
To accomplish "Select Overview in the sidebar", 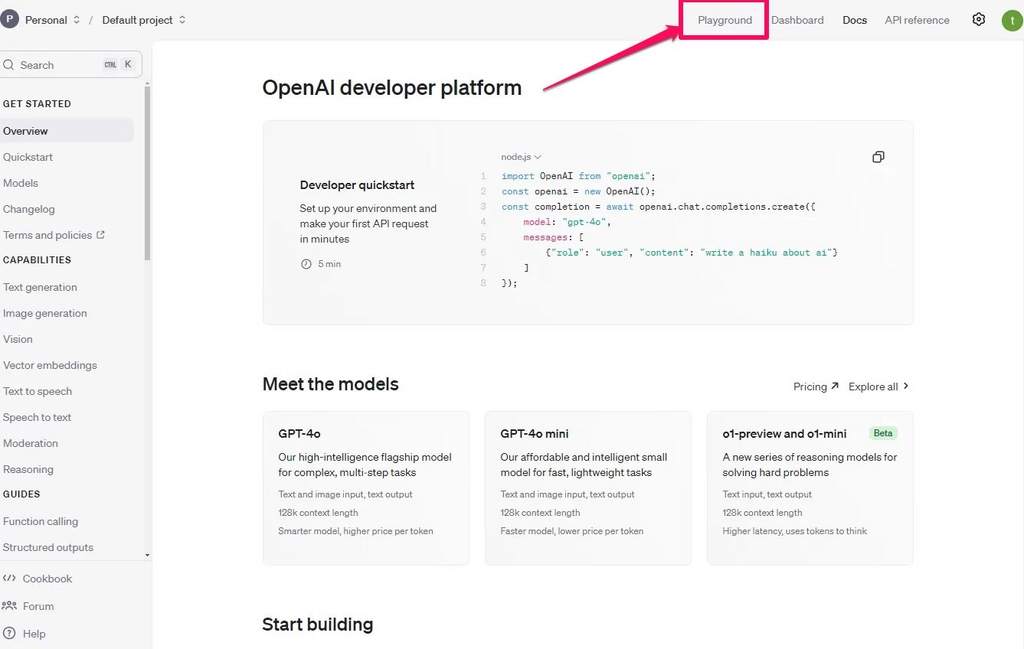I will point(67,131).
